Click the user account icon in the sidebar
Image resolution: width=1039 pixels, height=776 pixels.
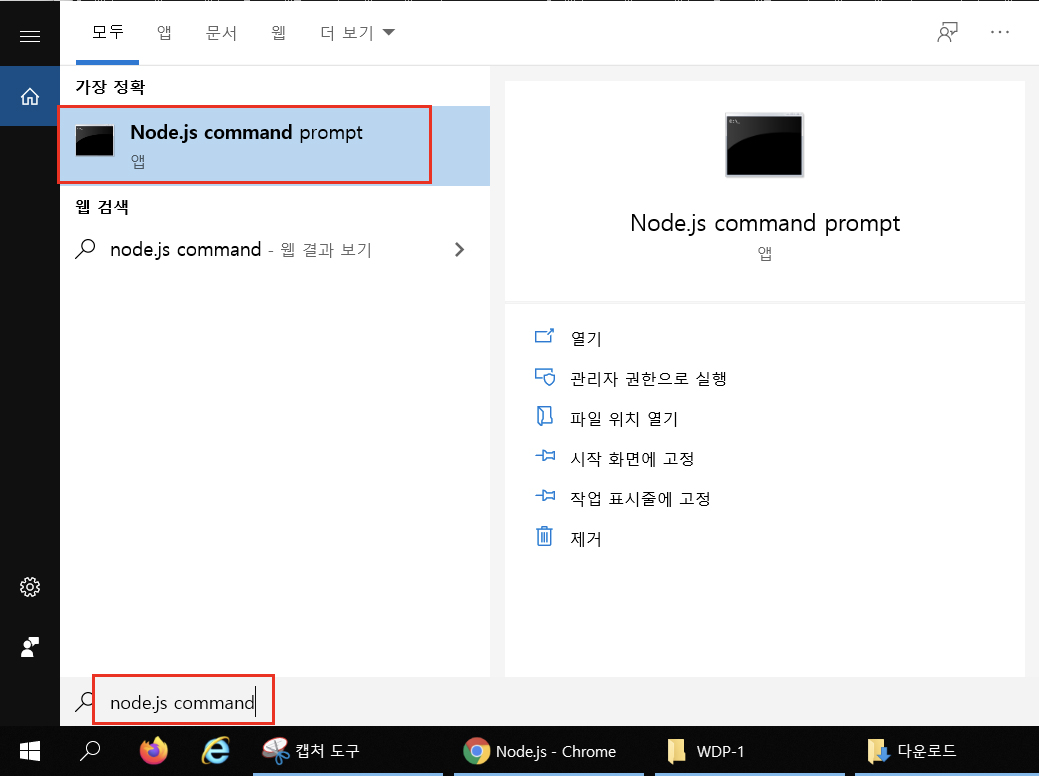30,647
